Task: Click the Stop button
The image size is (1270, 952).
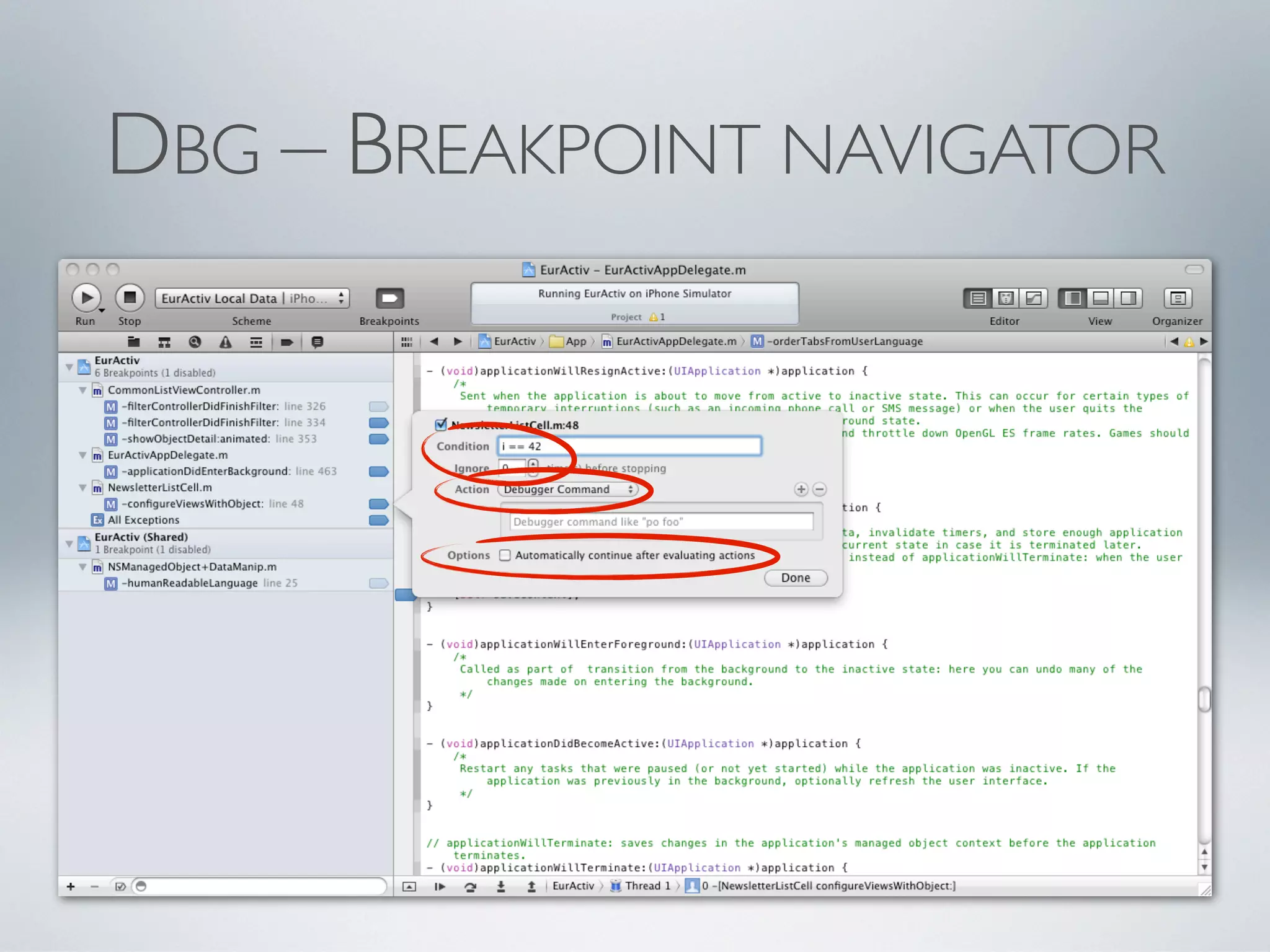Action: pos(130,298)
